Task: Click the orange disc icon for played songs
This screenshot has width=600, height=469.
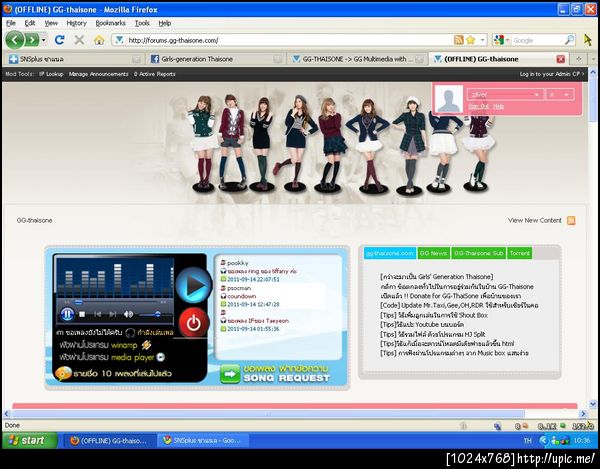Action: [63, 373]
